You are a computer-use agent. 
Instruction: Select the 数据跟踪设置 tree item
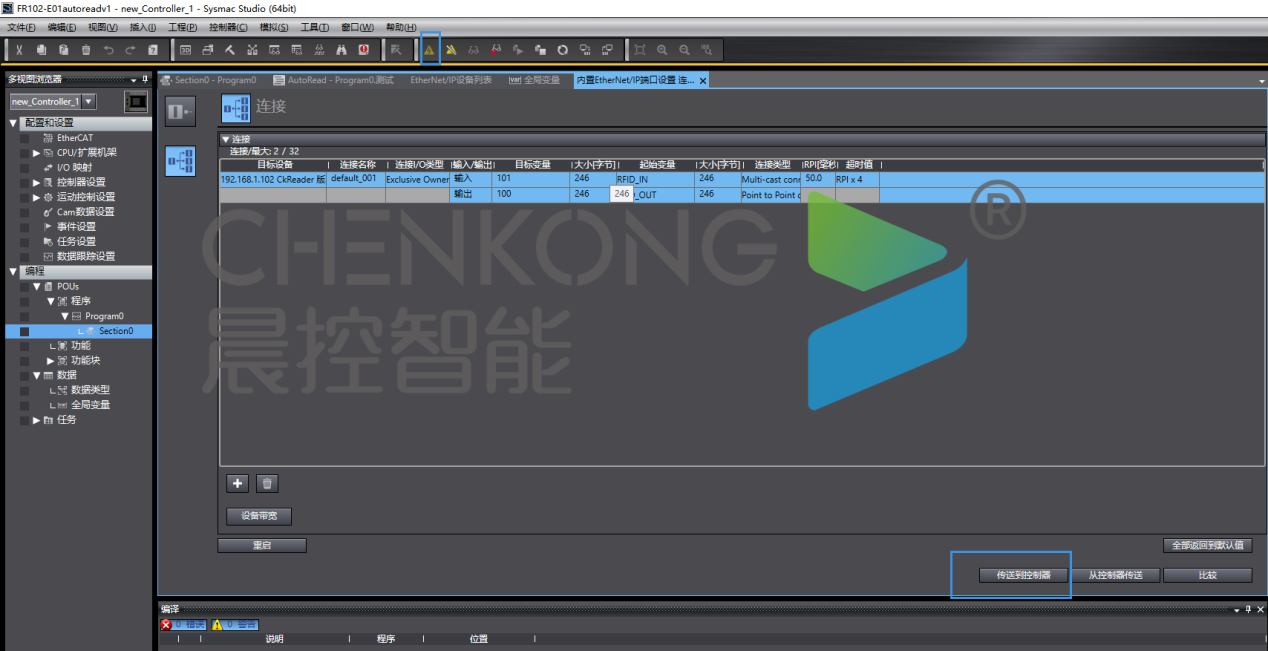tap(85, 257)
